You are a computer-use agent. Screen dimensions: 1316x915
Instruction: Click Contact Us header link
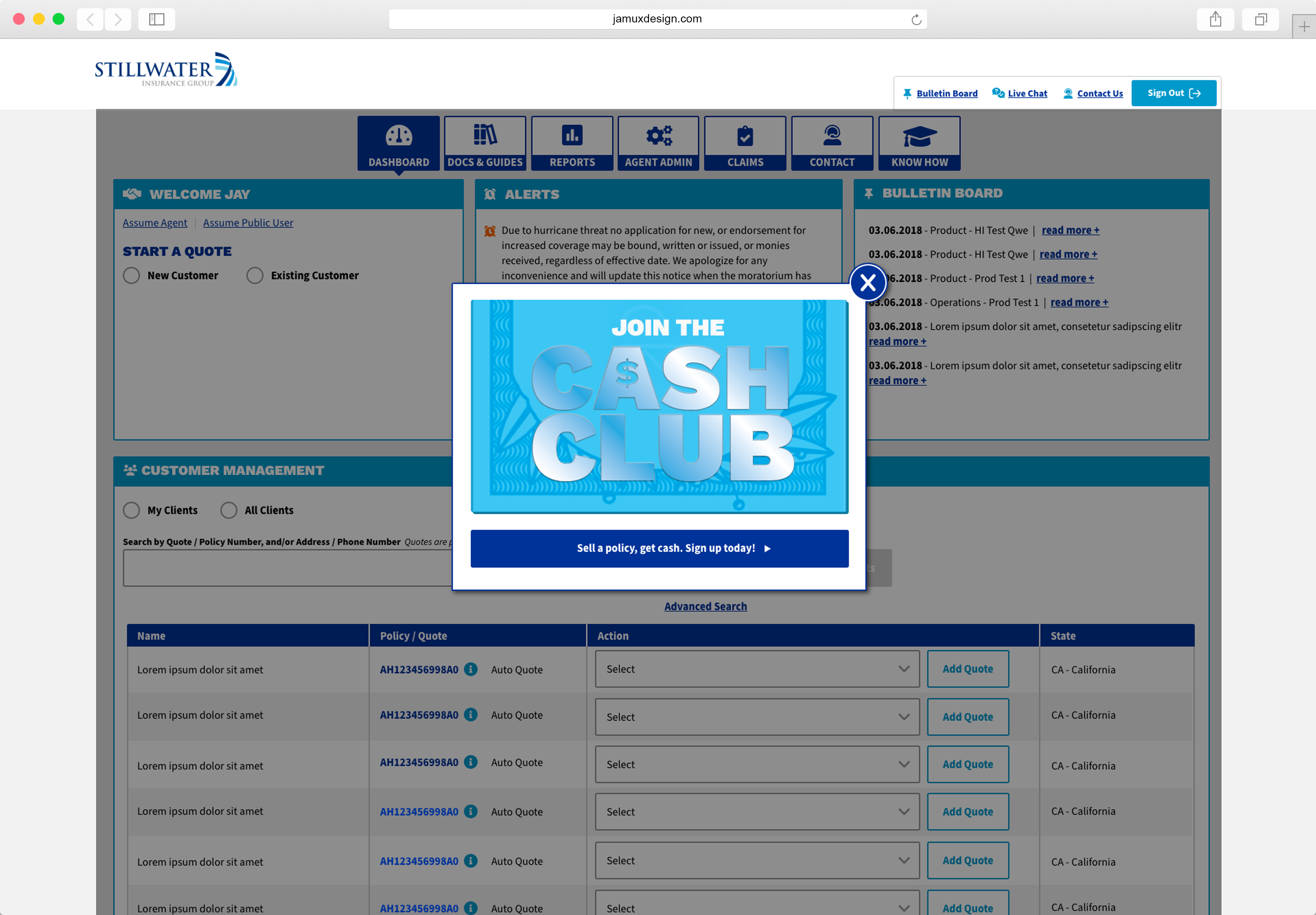pyautogui.click(x=1100, y=94)
